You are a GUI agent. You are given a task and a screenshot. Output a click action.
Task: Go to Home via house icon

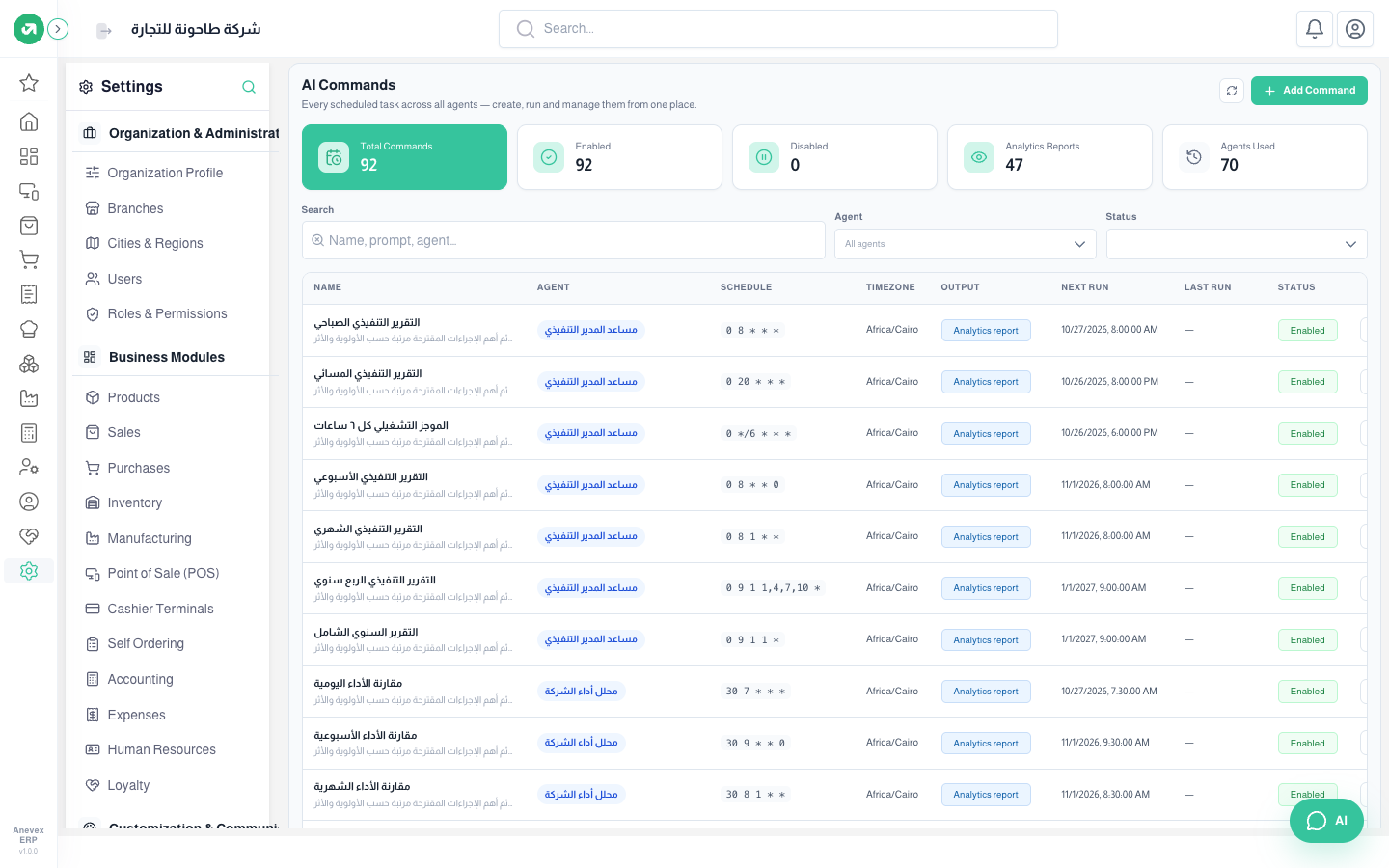pyautogui.click(x=29, y=122)
